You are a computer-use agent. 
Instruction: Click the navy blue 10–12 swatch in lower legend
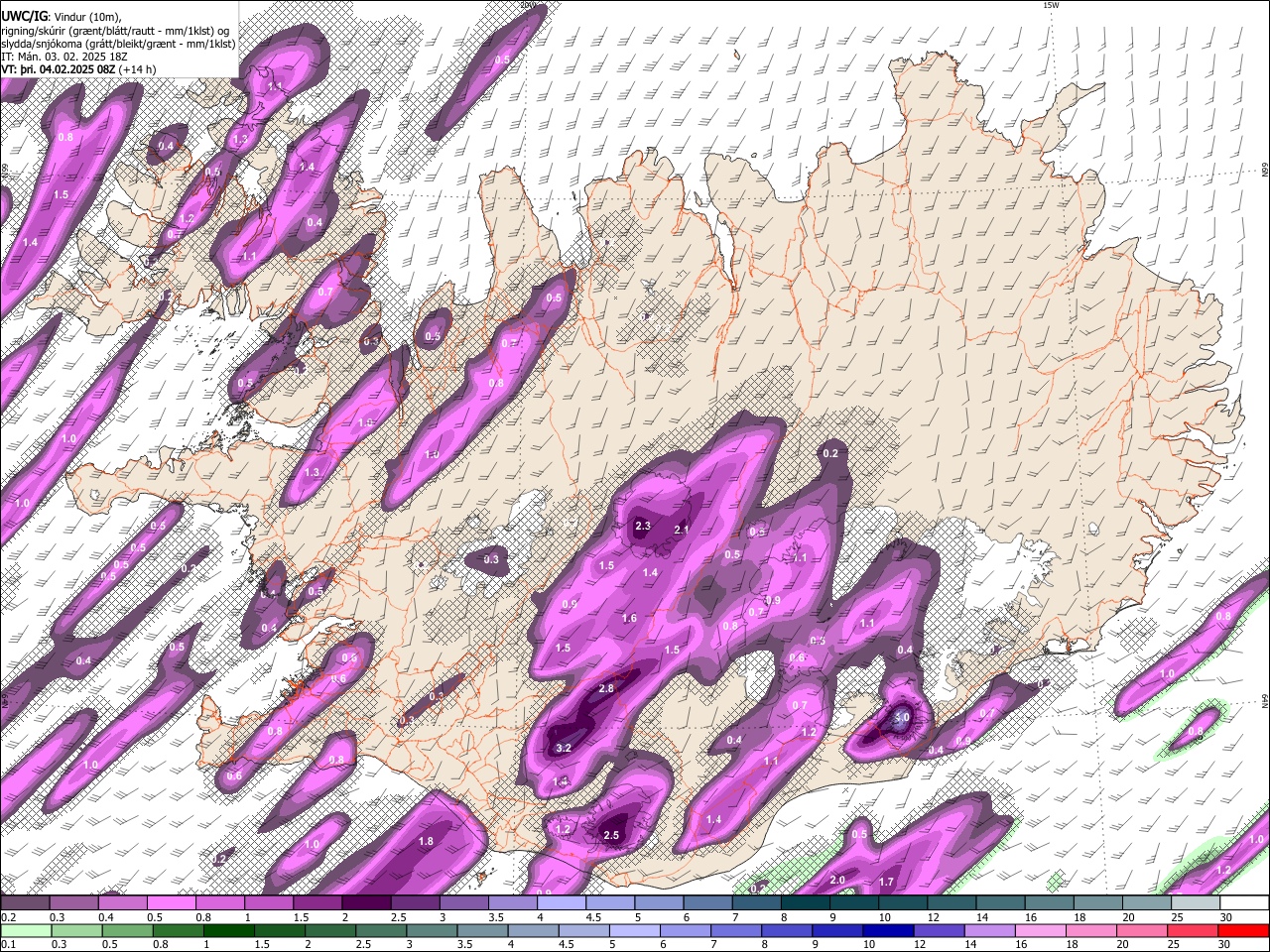click(x=888, y=931)
